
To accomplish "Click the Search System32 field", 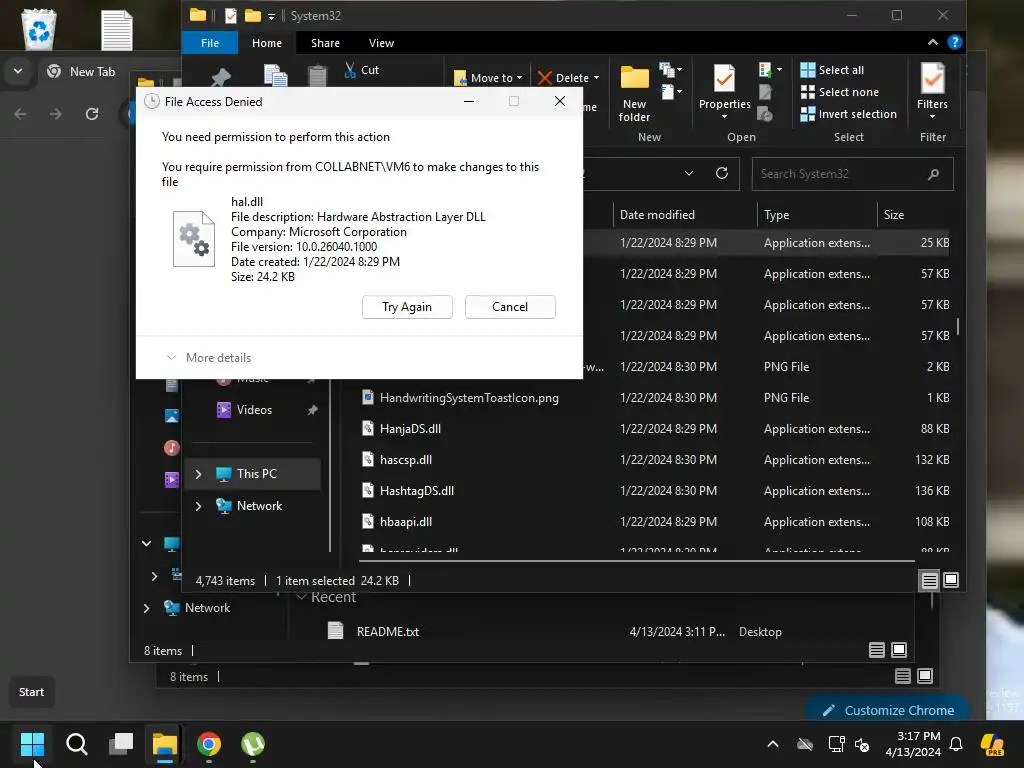I will click(852, 174).
